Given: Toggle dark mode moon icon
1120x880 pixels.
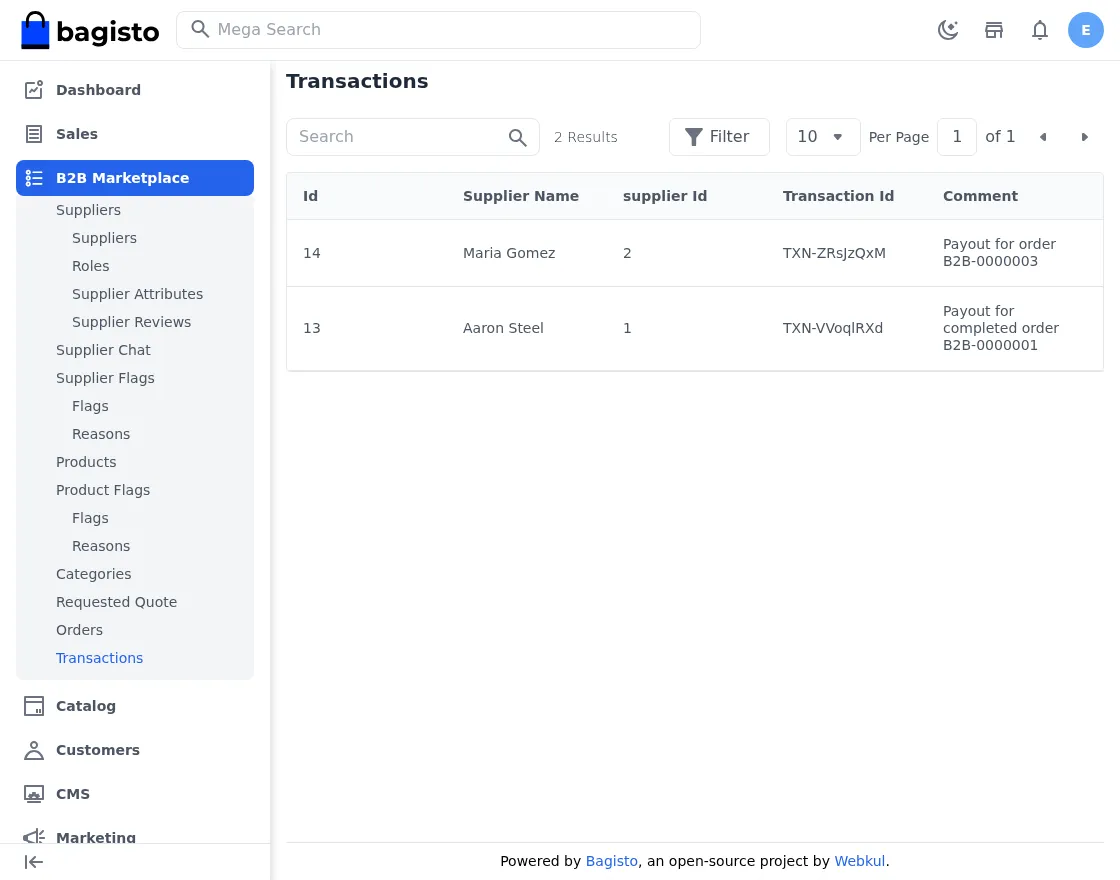Looking at the screenshot, I should pos(948,30).
